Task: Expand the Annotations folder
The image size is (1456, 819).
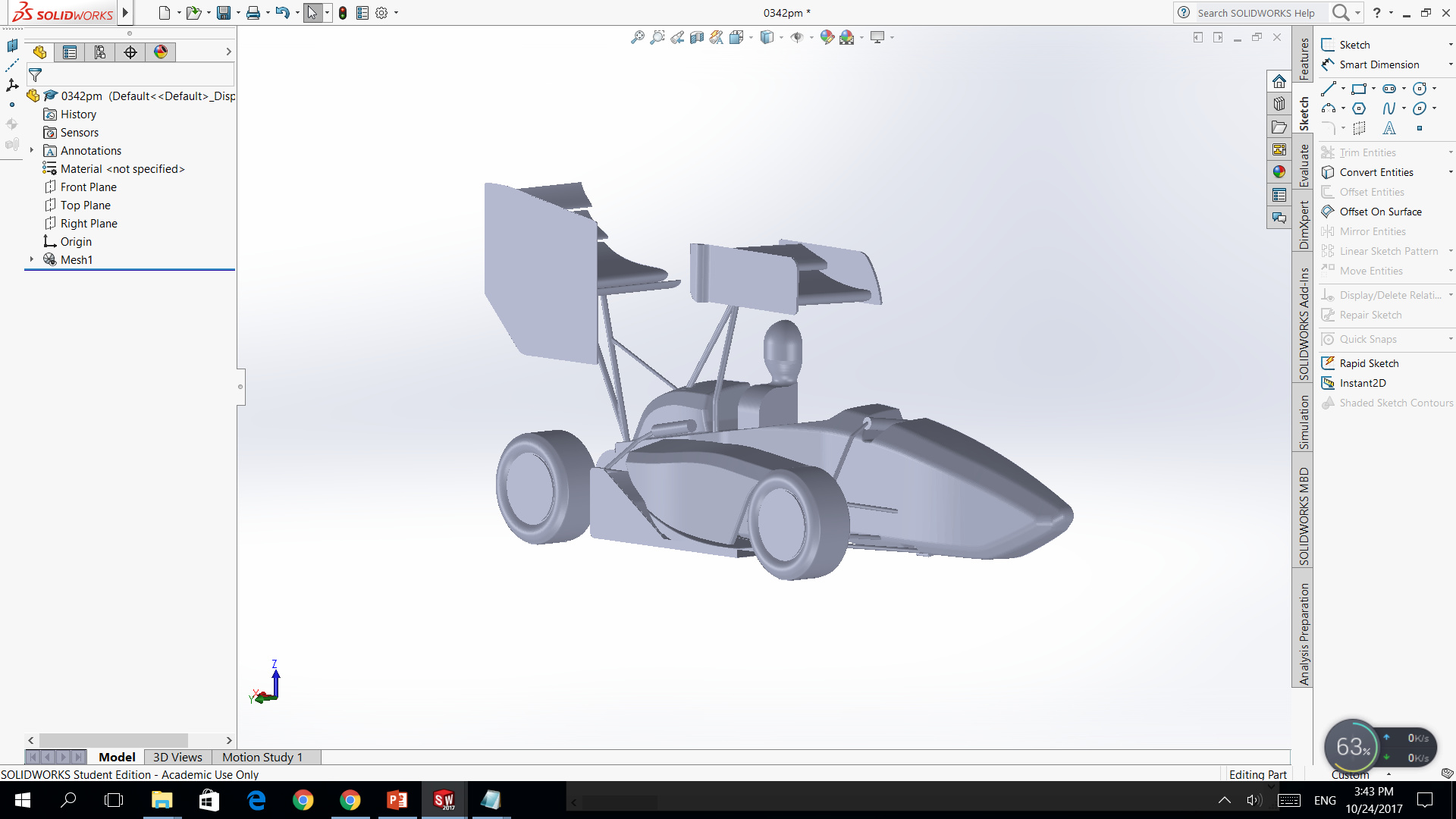Action: coord(32,151)
